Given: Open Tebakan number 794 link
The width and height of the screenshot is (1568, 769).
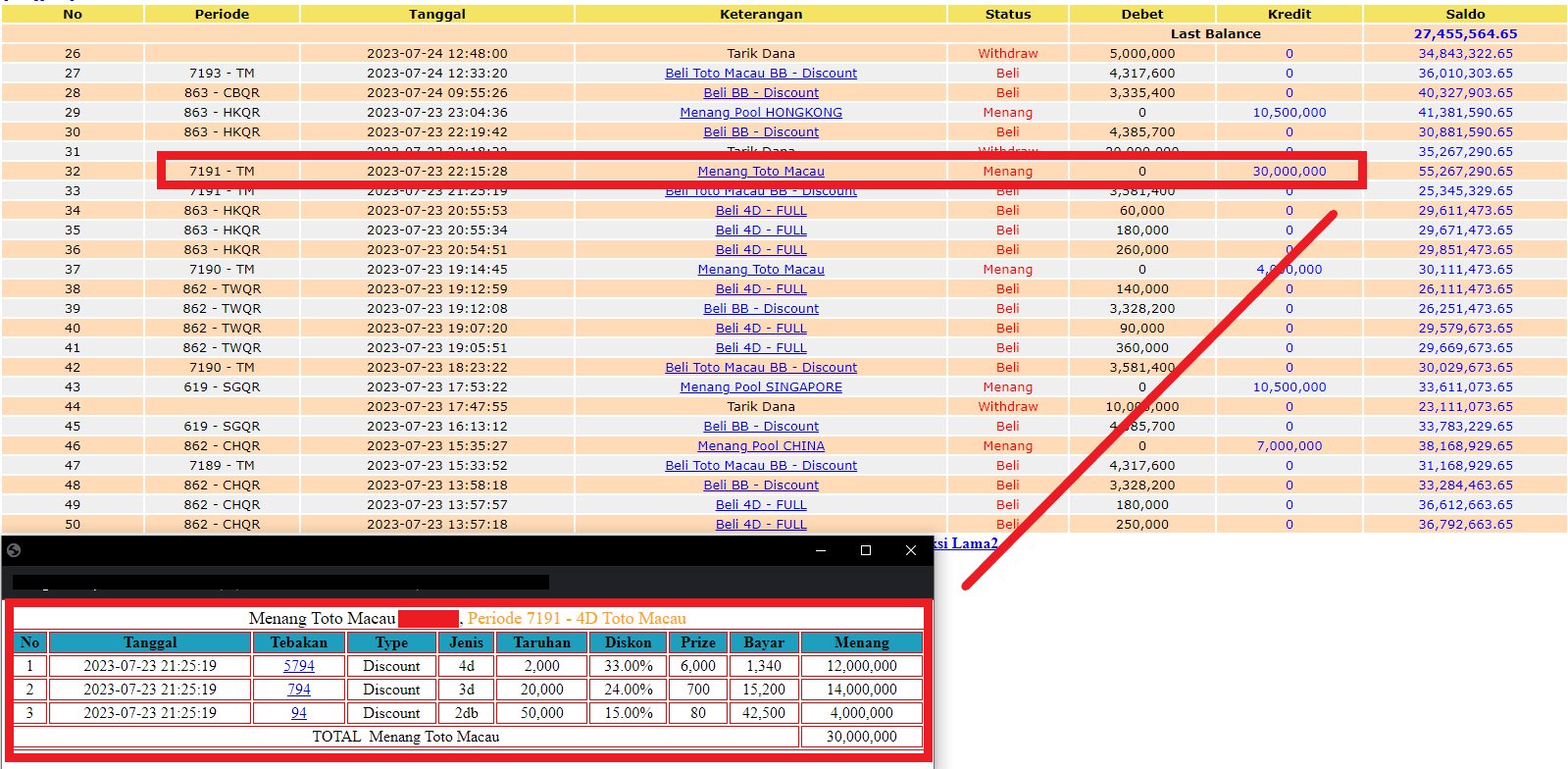Looking at the screenshot, I should (x=299, y=690).
